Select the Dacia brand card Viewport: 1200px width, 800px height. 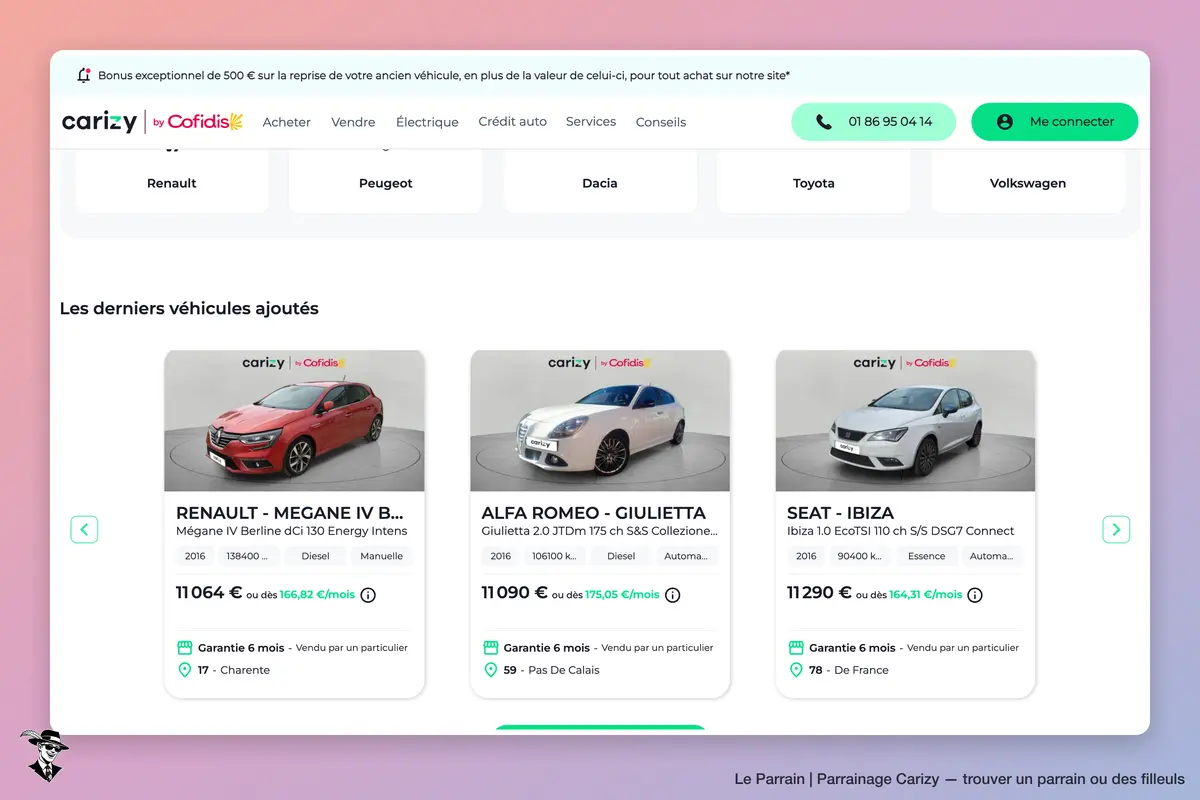[x=600, y=181]
